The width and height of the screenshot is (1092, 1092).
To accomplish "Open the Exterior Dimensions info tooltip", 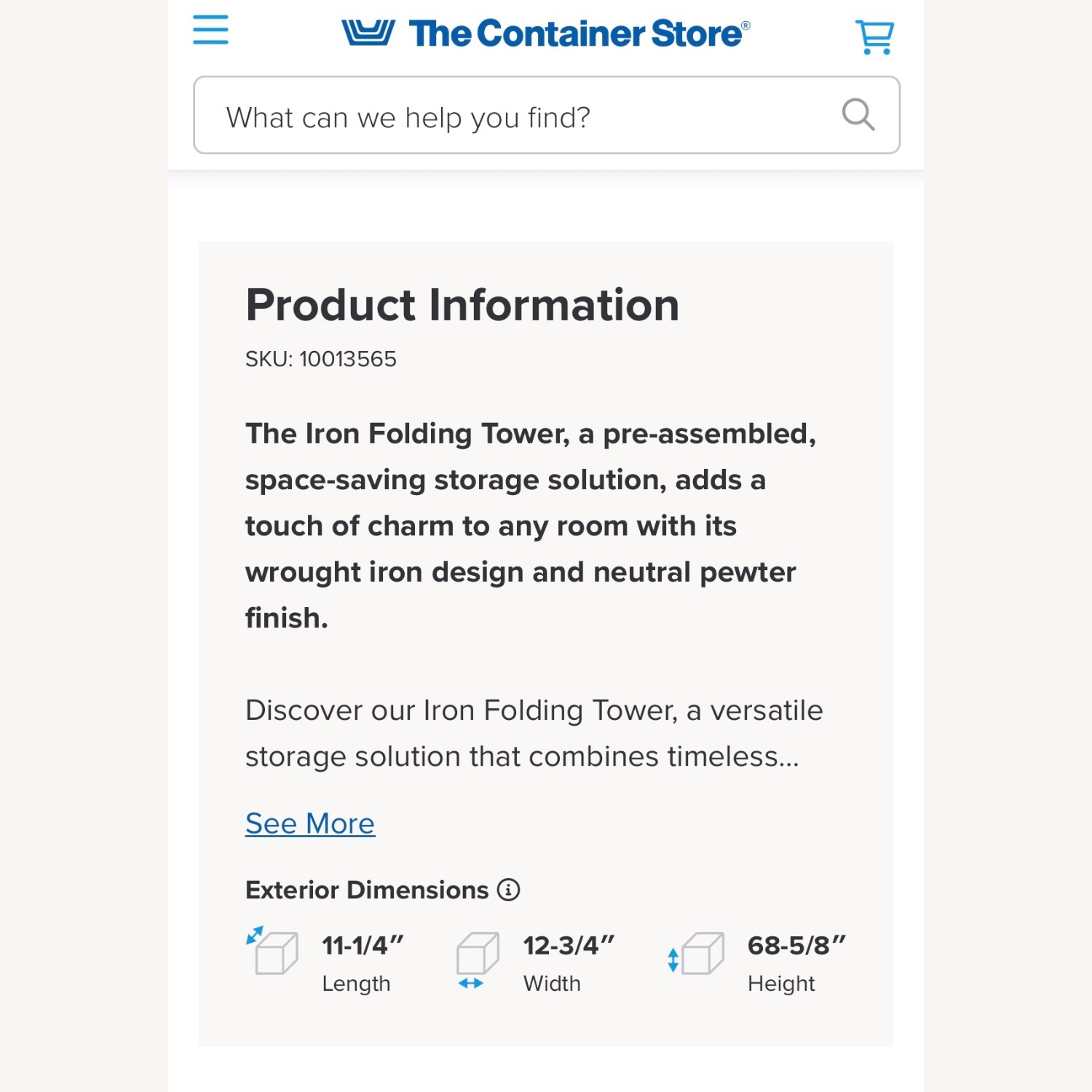I will coord(507,889).
